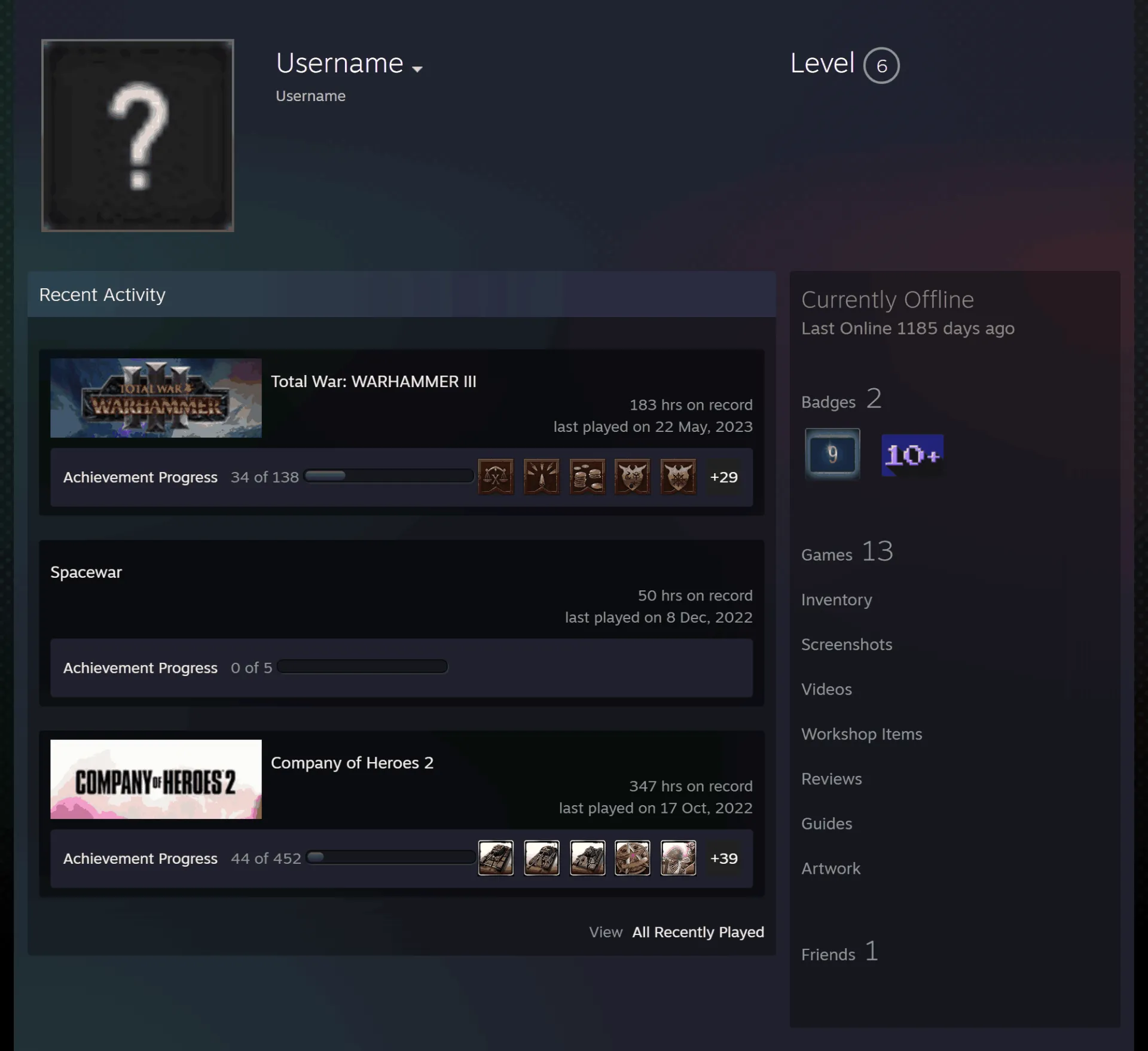The height and width of the screenshot is (1051, 1148).
Task: Select the fourth Company of Heroes achievement icon
Action: pos(633,858)
